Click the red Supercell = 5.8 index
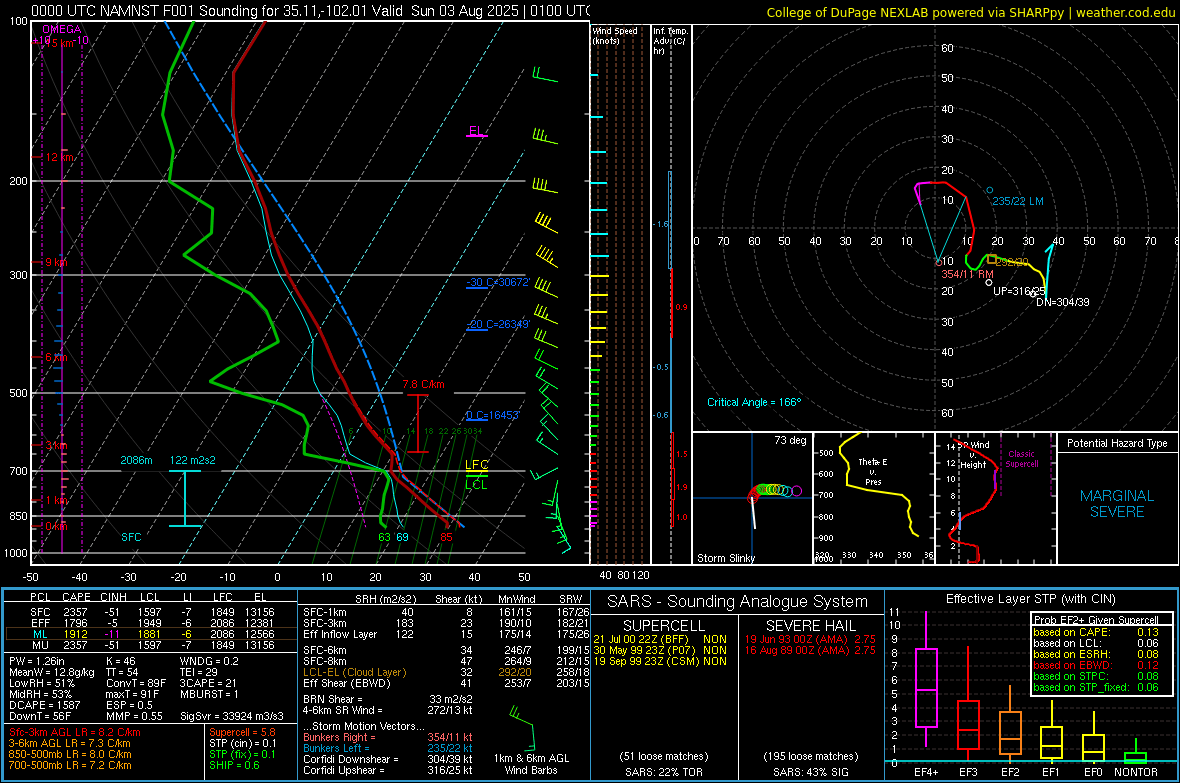This screenshot has width=1180, height=783. pyautogui.click(x=242, y=732)
